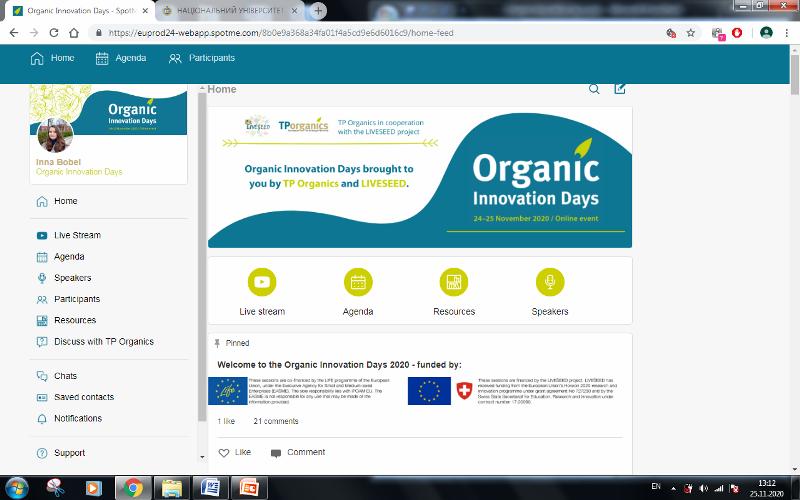Screen dimensions: 800x500
Task: Open Word from the taskbar
Action: coord(210,488)
